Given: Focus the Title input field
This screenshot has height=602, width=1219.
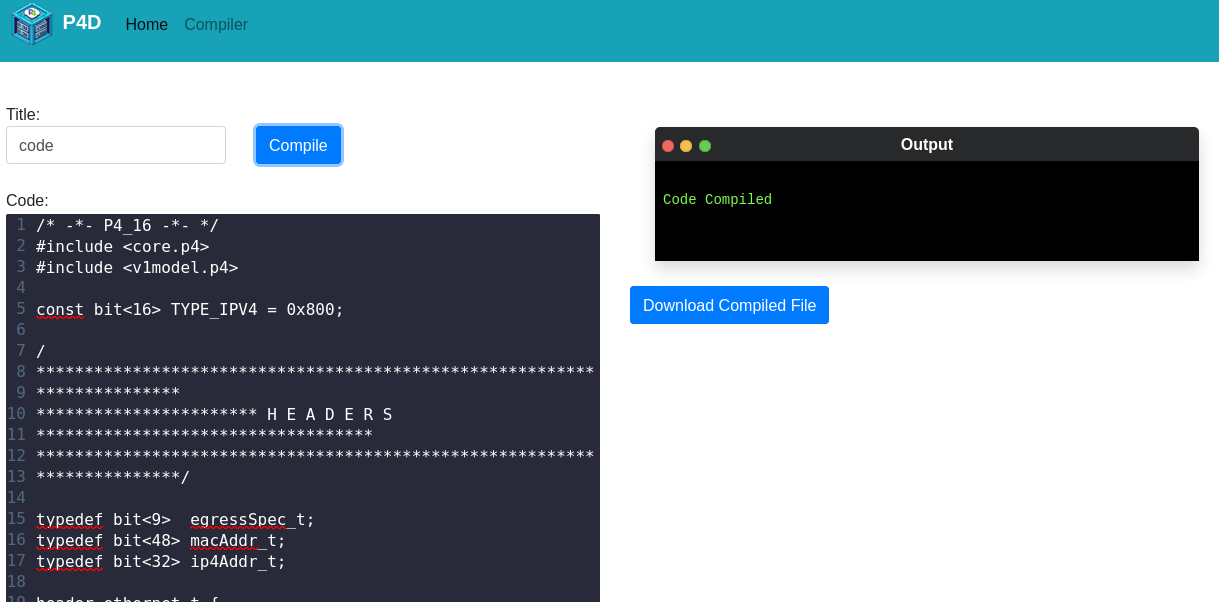Looking at the screenshot, I should coord(116,145).
